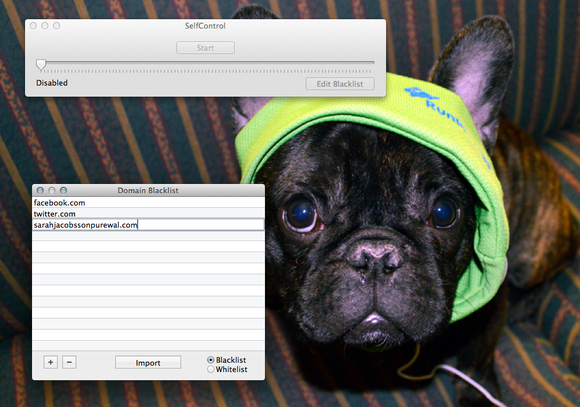This screenshot has width=580, height=407.
Task: Zoom the SelfControl window
Action: 57,26
